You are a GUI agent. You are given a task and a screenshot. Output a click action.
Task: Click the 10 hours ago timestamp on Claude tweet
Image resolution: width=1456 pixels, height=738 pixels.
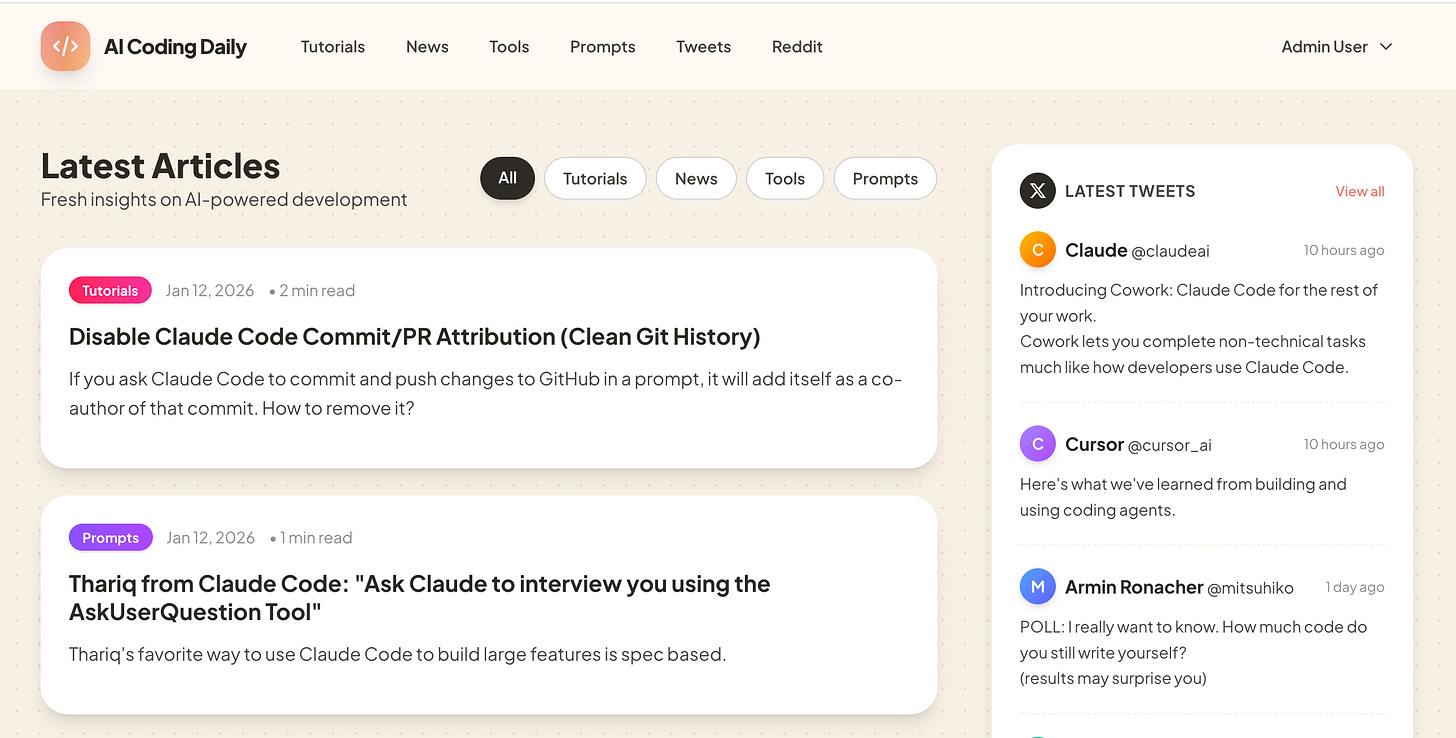[x=1344, y=250]
